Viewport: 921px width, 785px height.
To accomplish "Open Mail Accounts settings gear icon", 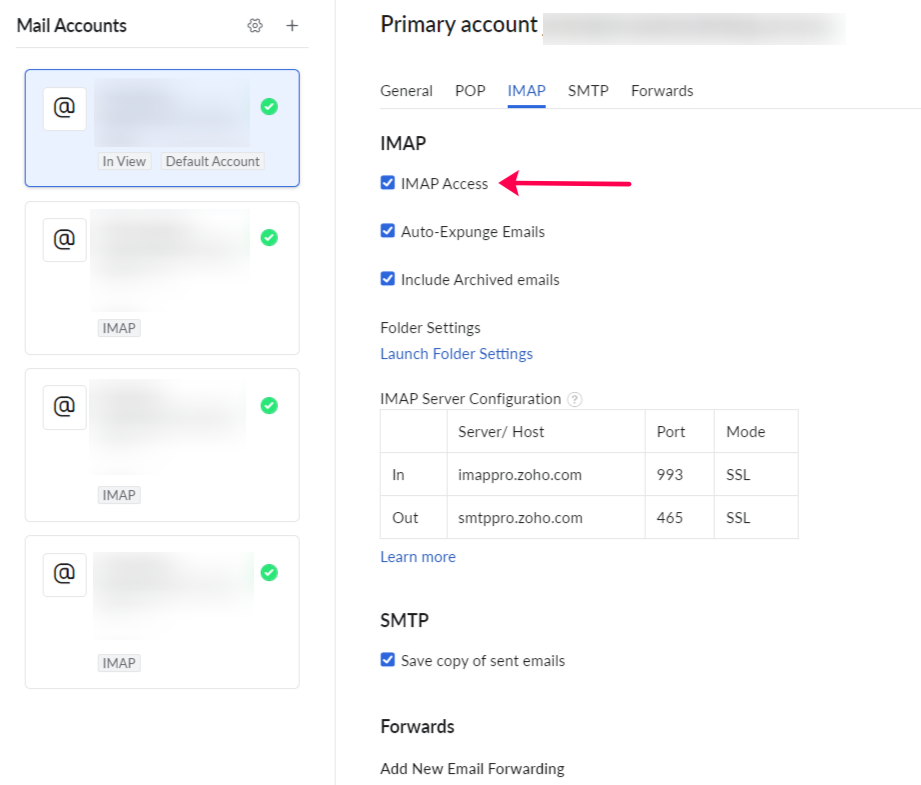I will pos(255,26).
